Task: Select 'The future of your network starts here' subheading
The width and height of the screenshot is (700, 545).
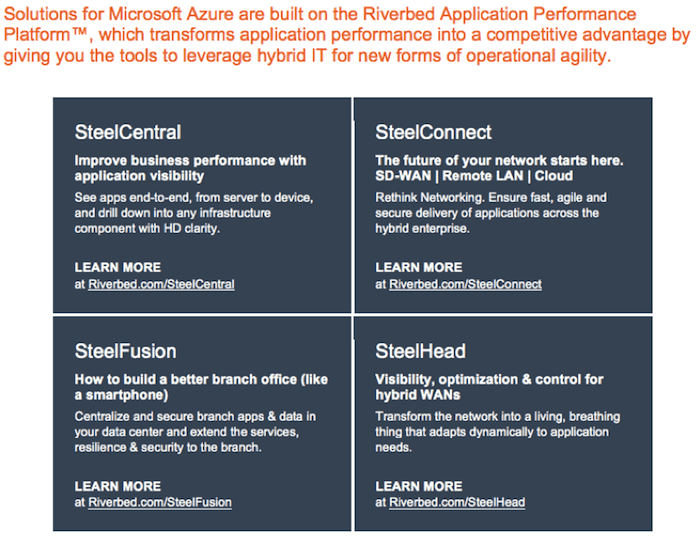Action: 499,161
